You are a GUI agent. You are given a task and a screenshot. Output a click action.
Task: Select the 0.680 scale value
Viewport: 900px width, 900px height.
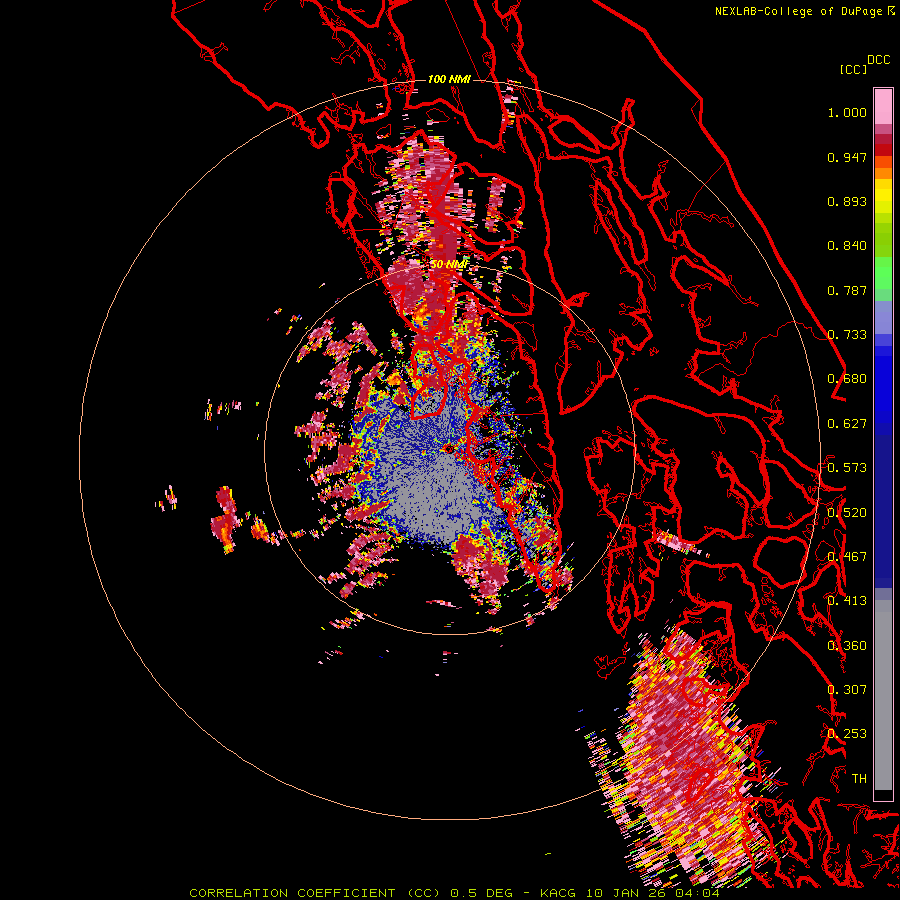click(x=847, y=379)
